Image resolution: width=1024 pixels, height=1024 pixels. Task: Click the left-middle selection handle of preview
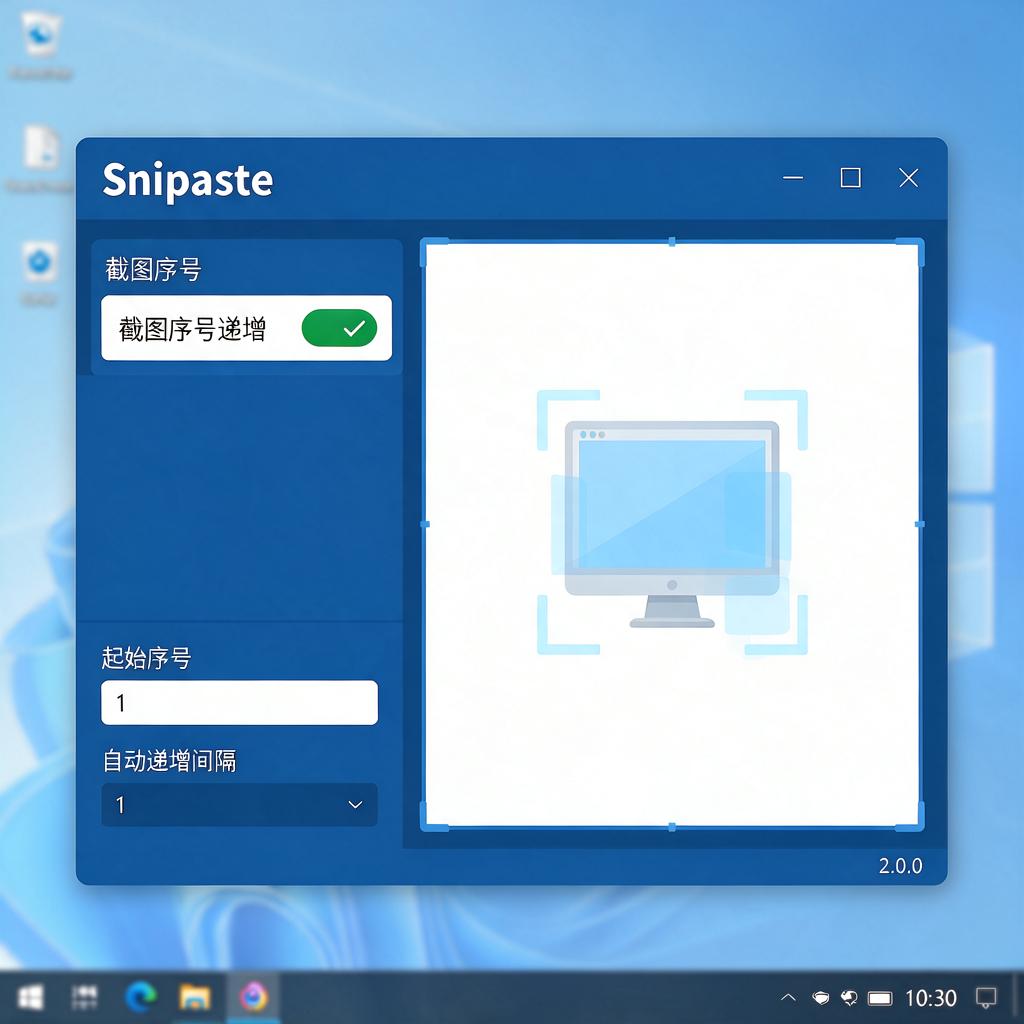[424, 524]
